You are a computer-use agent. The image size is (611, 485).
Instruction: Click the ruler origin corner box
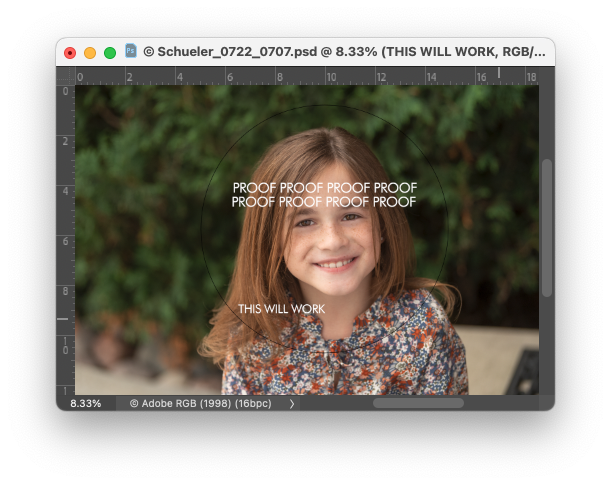[x=66, y=76]
